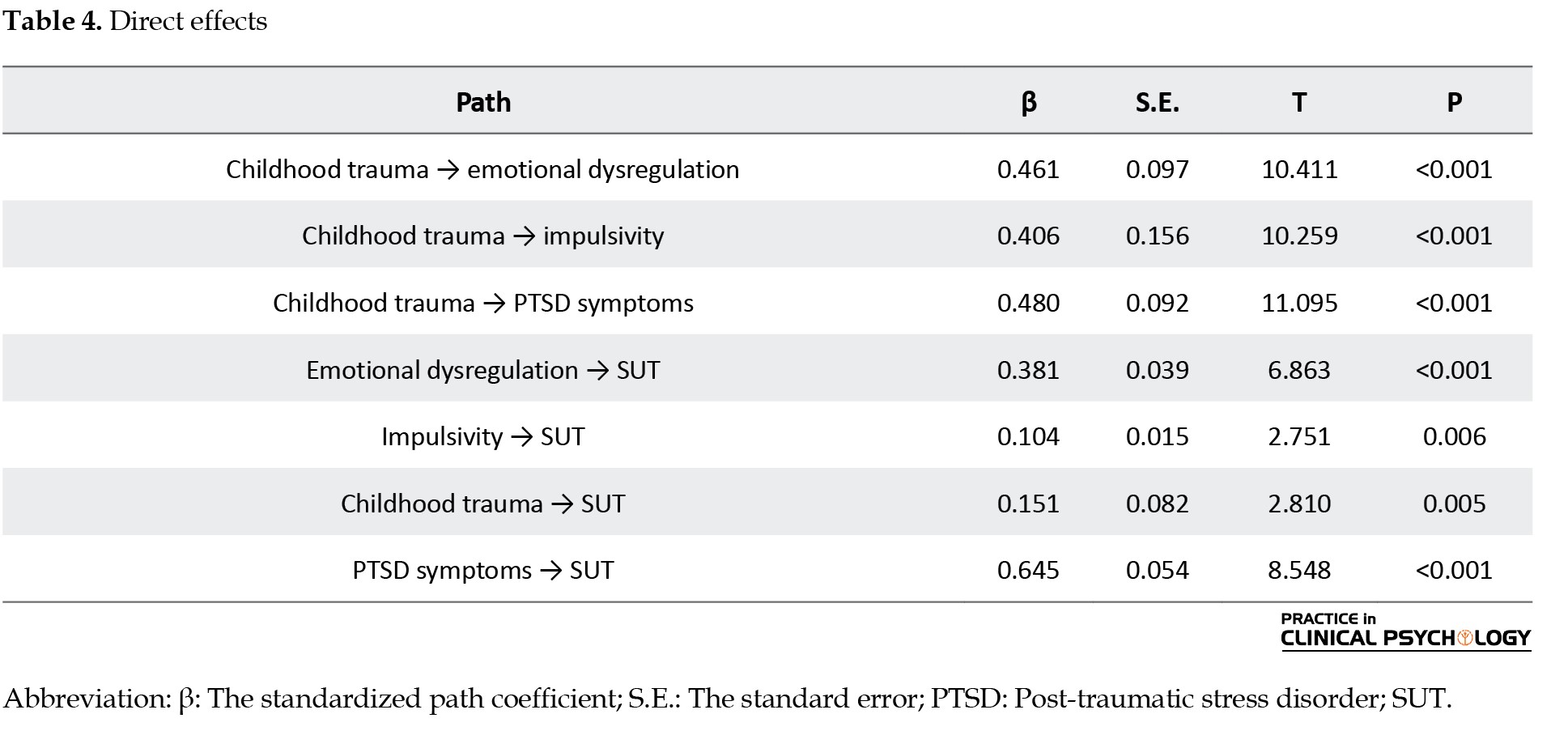This screenshot has width=1568, height=731.
Task: Click the Emotional dysregulation → SUT path
Action: pos(482,370)
